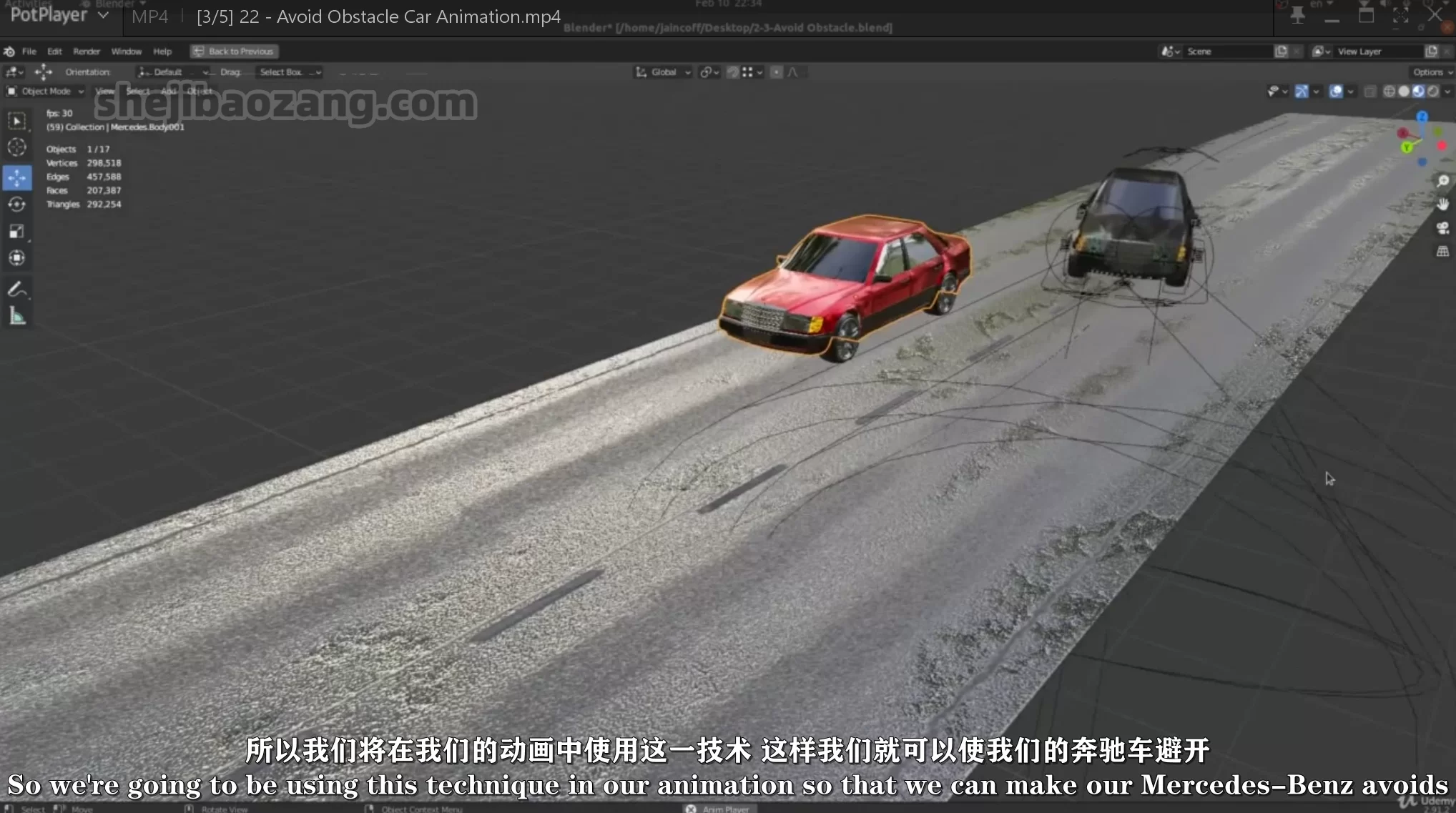The width and height of the screenshot is (1456, 813).
Task: Enable wireframe viewport shading
Action: point(1389,92)
